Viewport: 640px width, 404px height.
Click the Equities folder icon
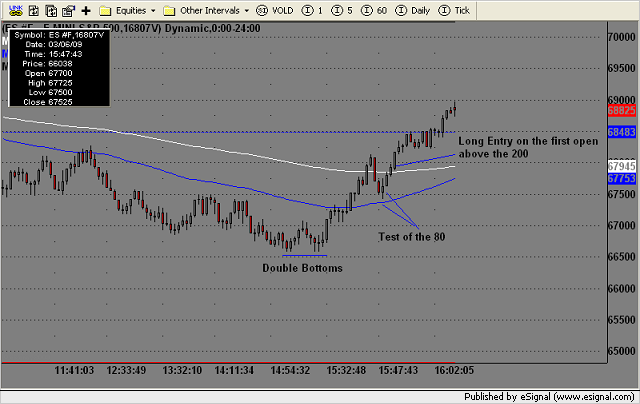105,11
